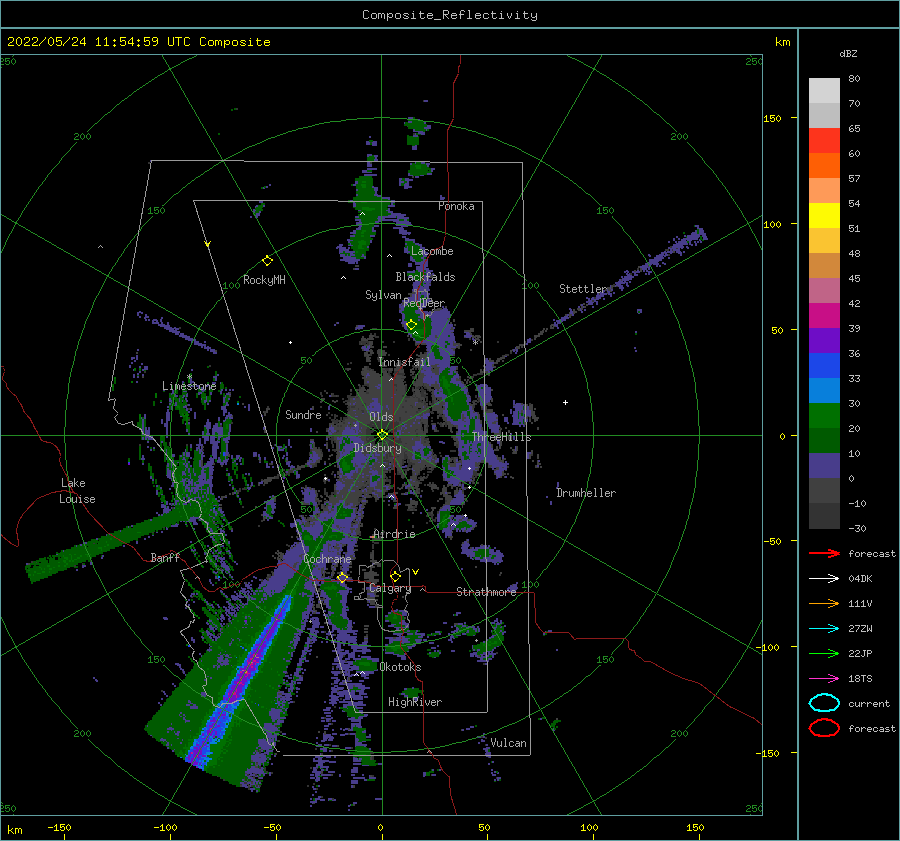Click the red 65 dBZ color swatch
Image resolution: width=900 pixels, height=841 pixels.
(x=824, y=141)
